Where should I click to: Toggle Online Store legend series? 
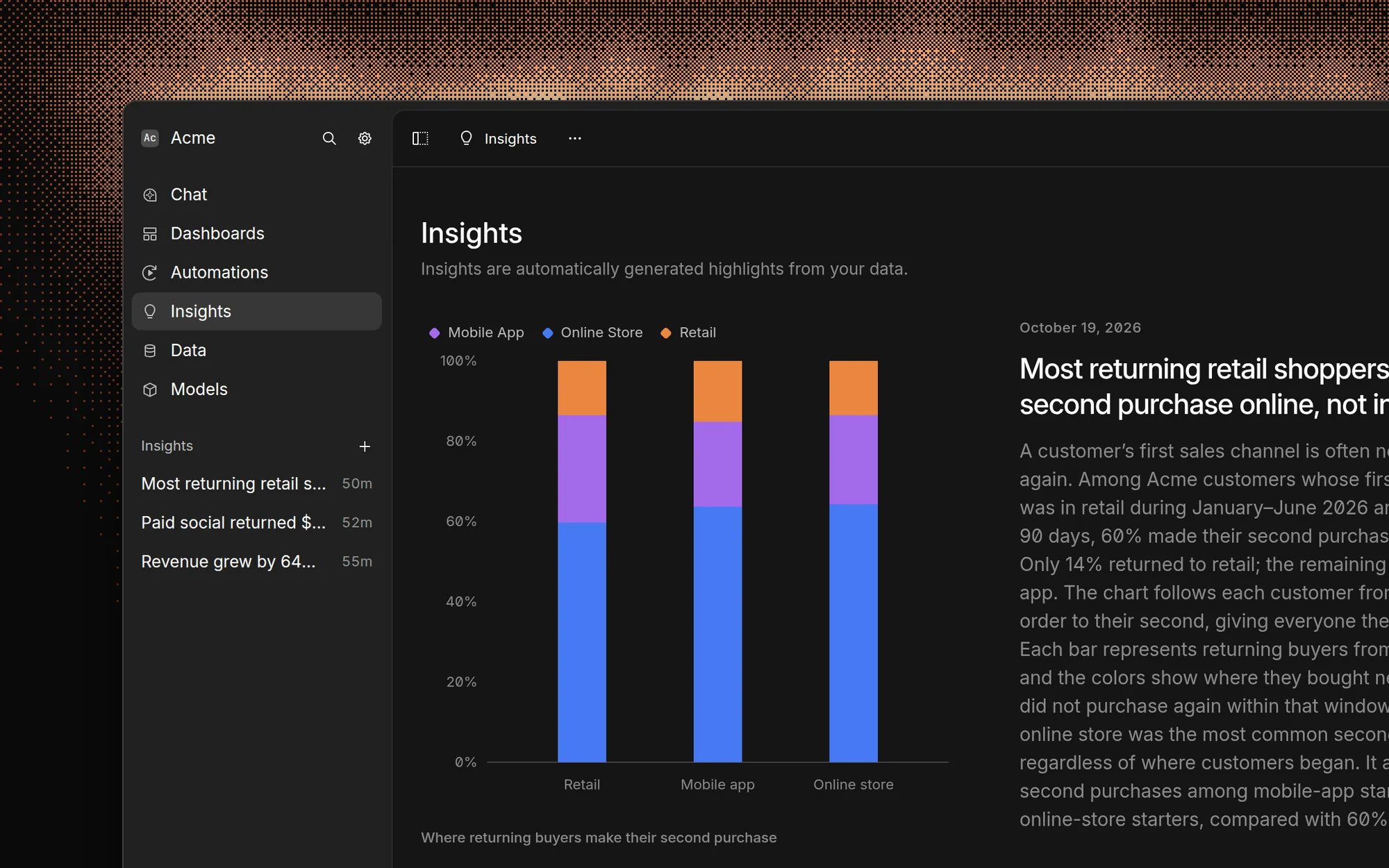(592, 333)
